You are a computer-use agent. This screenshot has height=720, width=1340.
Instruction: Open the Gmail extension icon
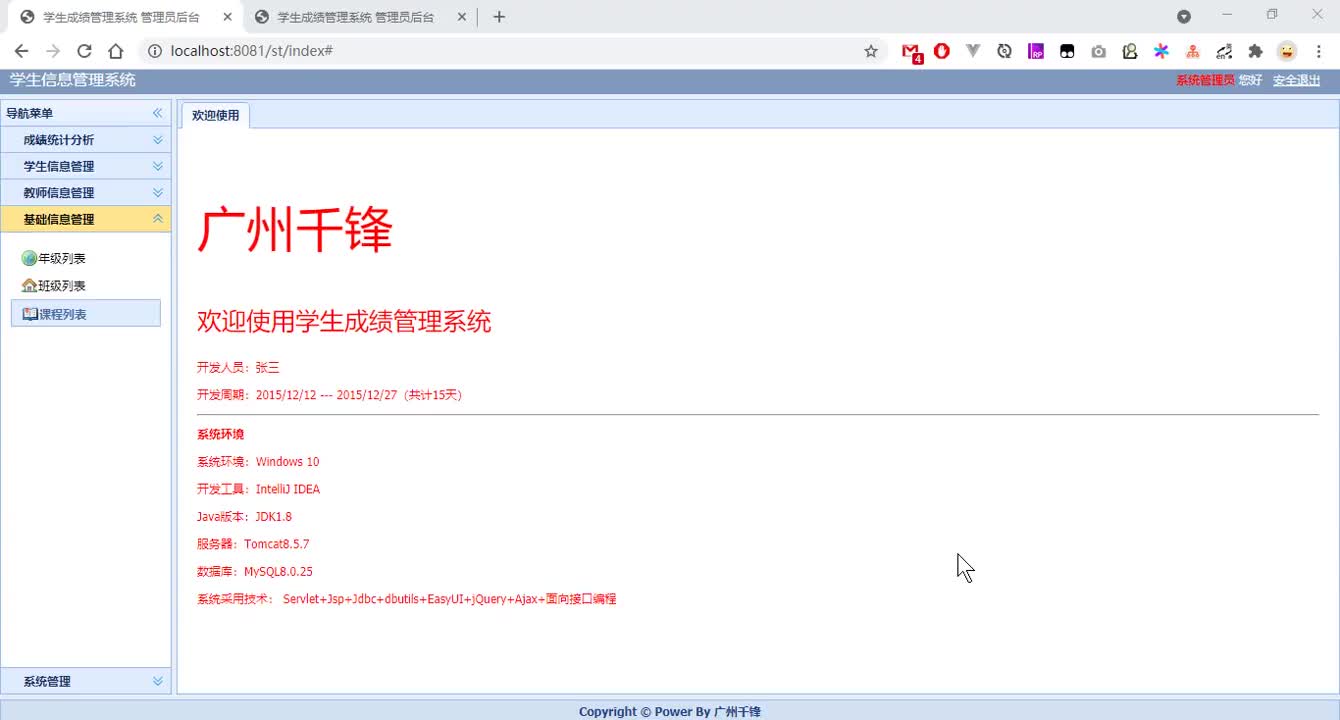[911, 52]
